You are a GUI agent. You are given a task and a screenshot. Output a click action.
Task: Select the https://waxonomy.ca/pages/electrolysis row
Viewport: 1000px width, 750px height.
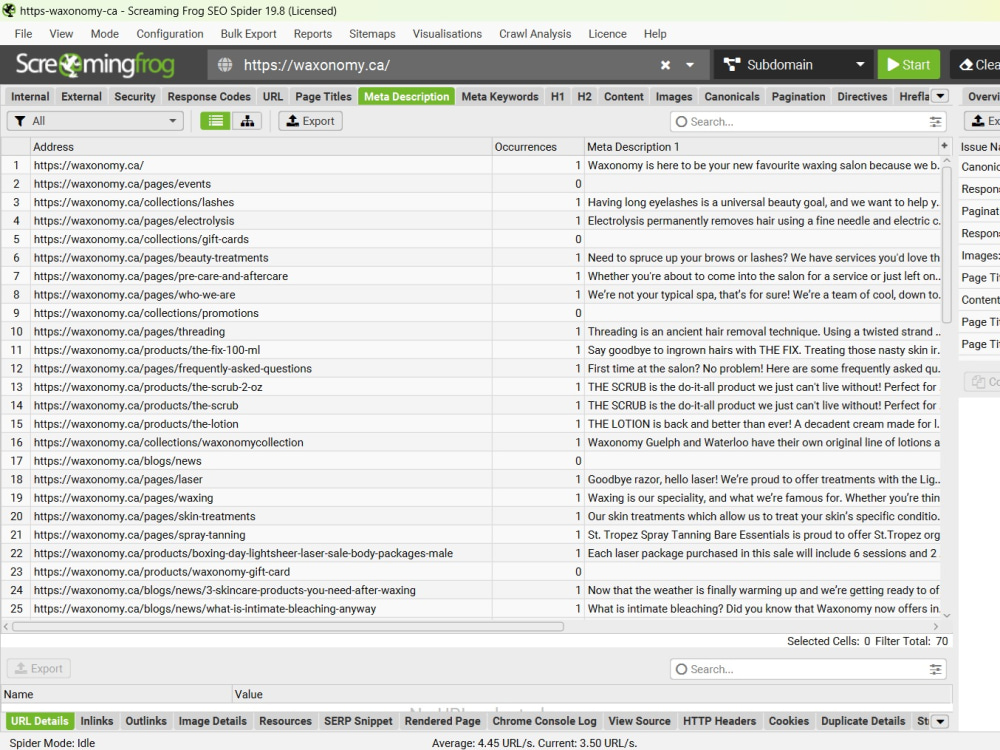[x=472, y=221]
